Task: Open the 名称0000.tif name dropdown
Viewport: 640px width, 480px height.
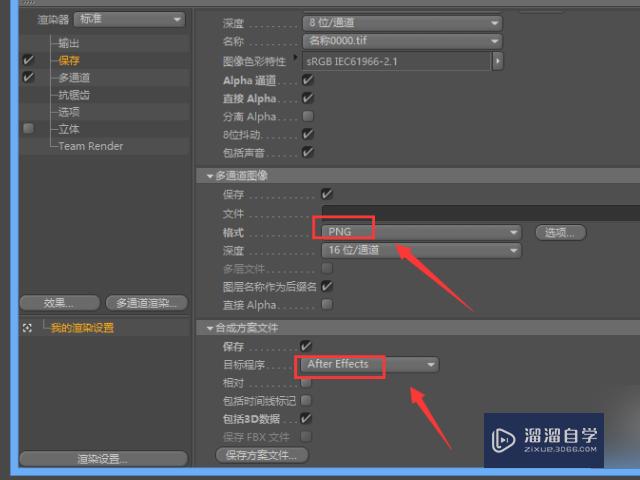Action: pos(402,41)
